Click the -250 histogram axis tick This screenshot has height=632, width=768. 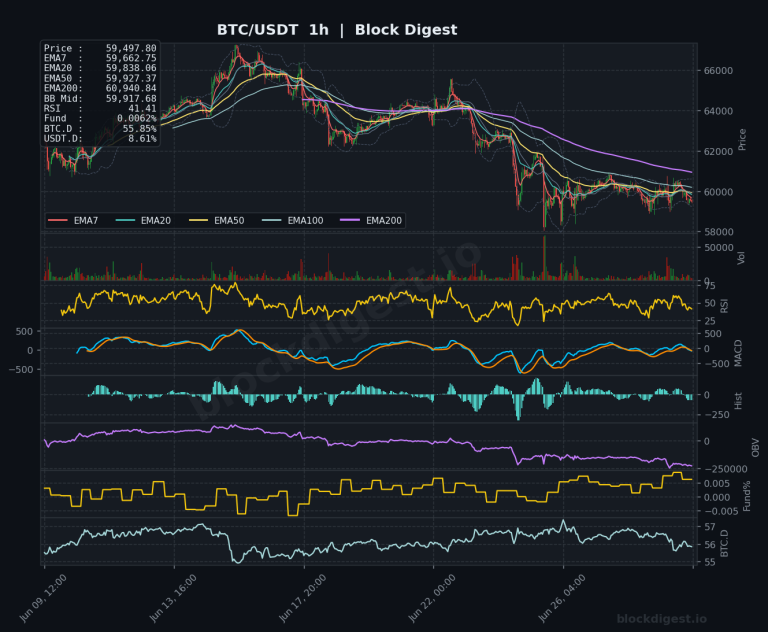pos(716,415)
